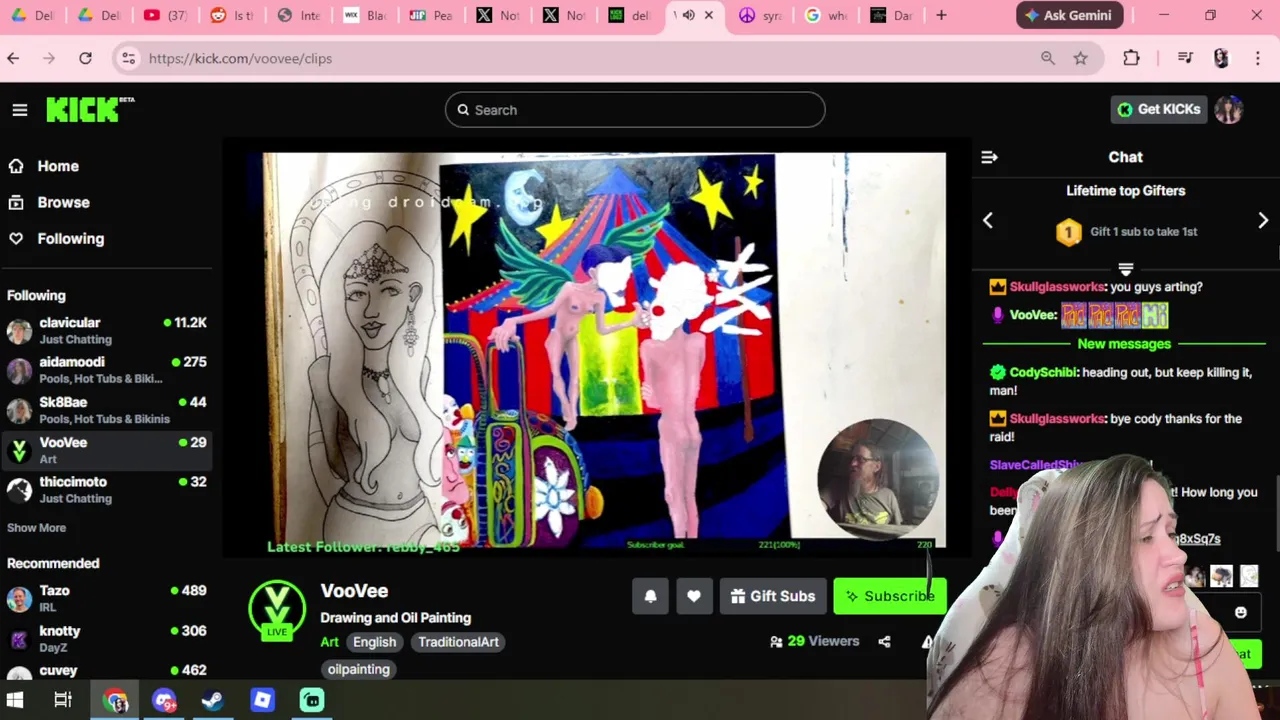
Task: Click the VooVee channel name heading
Action: 354,591
